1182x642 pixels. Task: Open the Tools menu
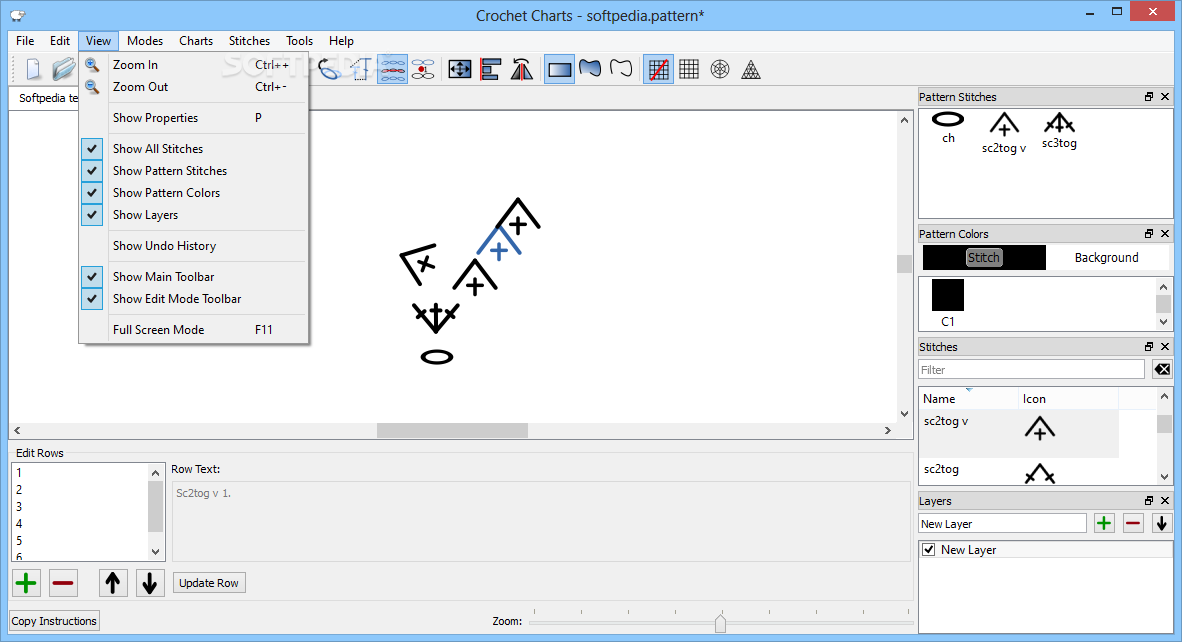click(299, 41)
